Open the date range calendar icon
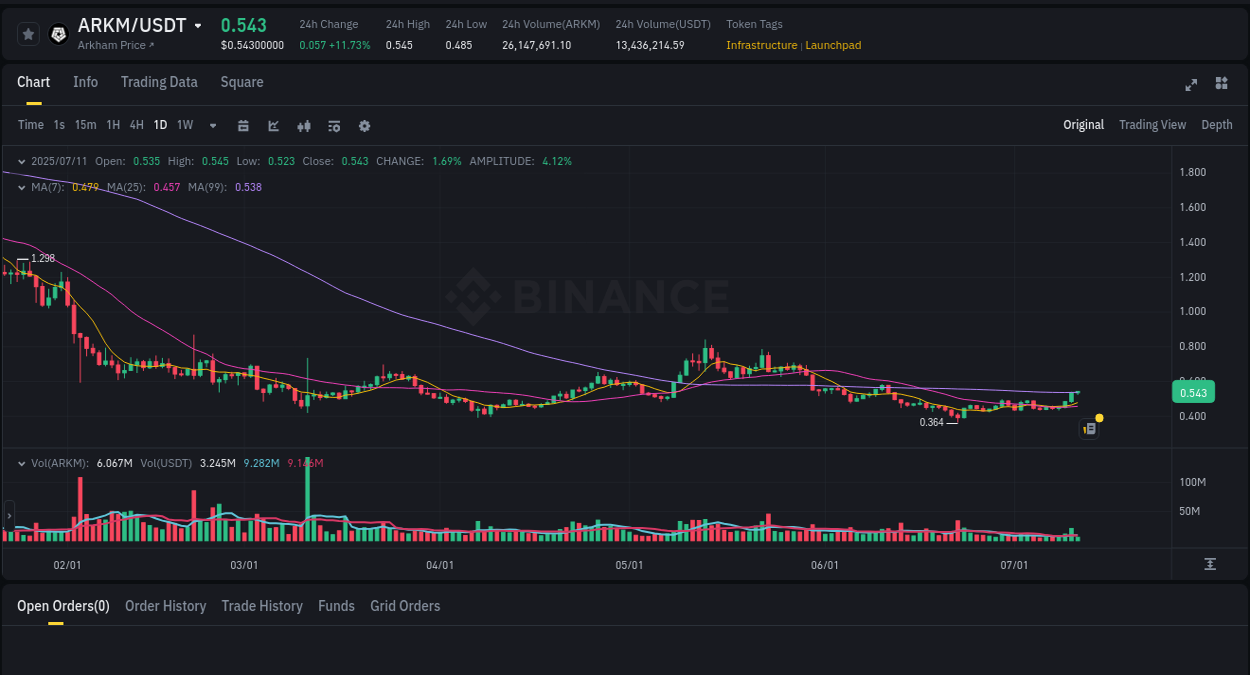The image size is (1250, 675). (x=243, y=126)
